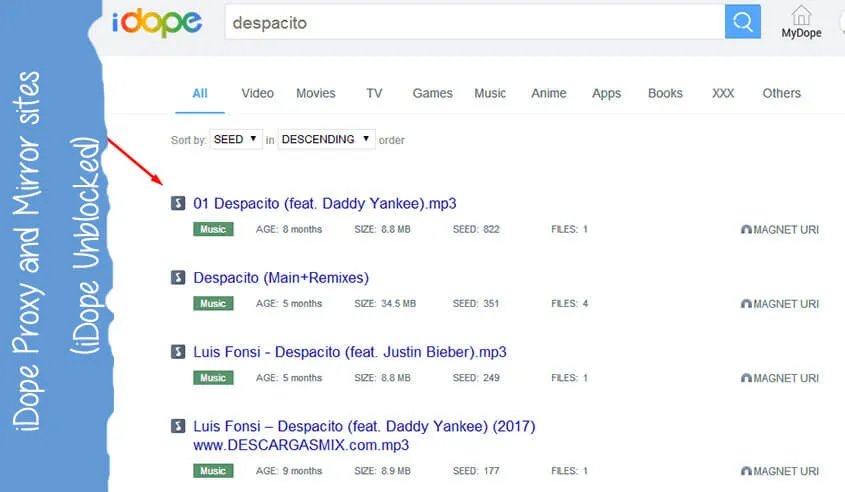The image size is (845, 492).
Task: Switch to the TV tab
Action: [x=374, y=93]
